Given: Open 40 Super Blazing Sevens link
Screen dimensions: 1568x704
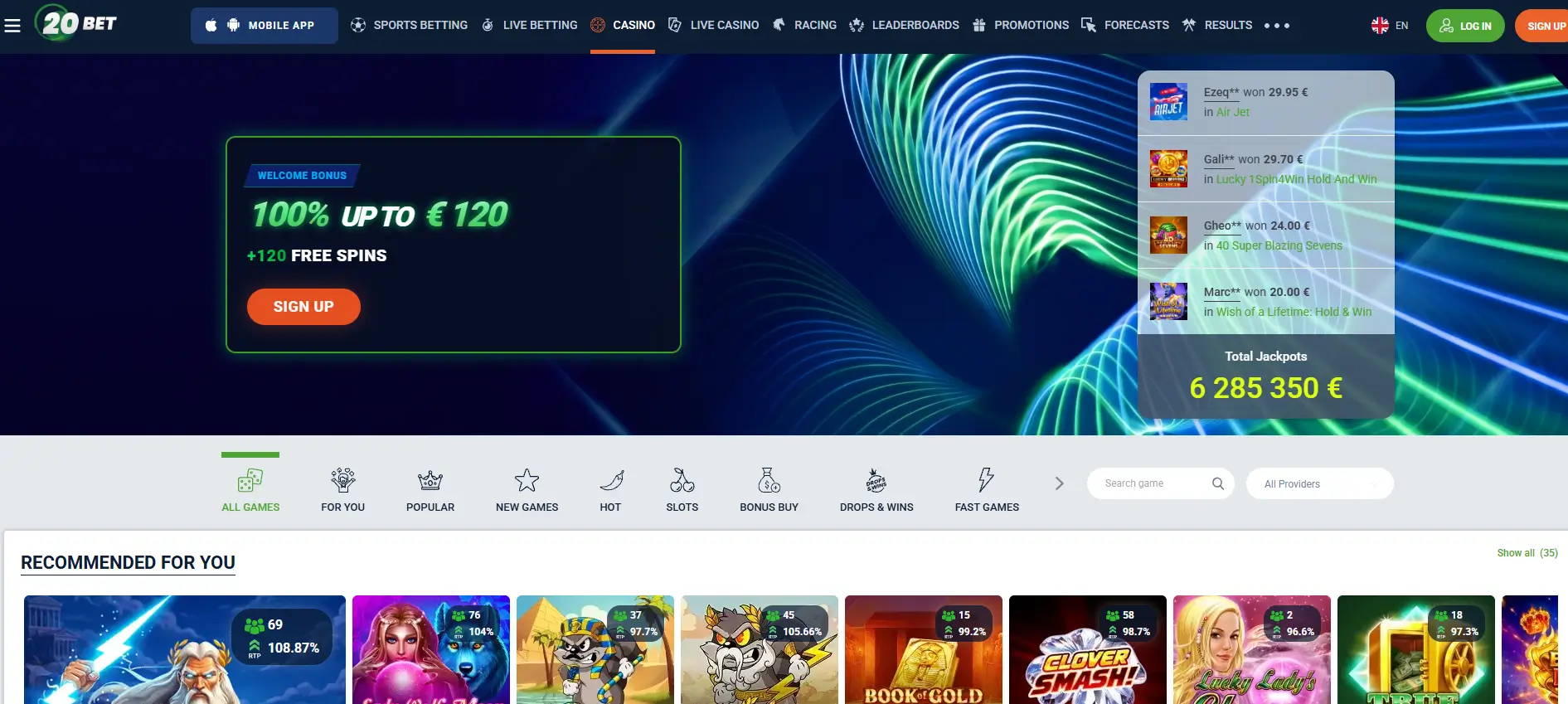Looking at the screenshot, I should [x=1279, y=245].
